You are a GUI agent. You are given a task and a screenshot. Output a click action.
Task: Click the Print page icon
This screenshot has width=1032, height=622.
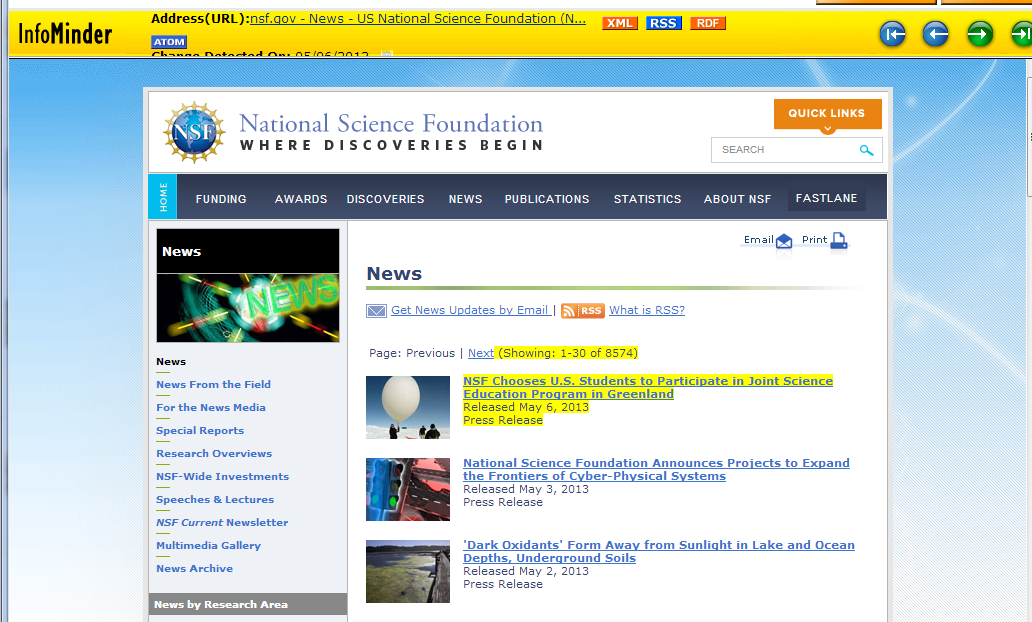(838, 240)
